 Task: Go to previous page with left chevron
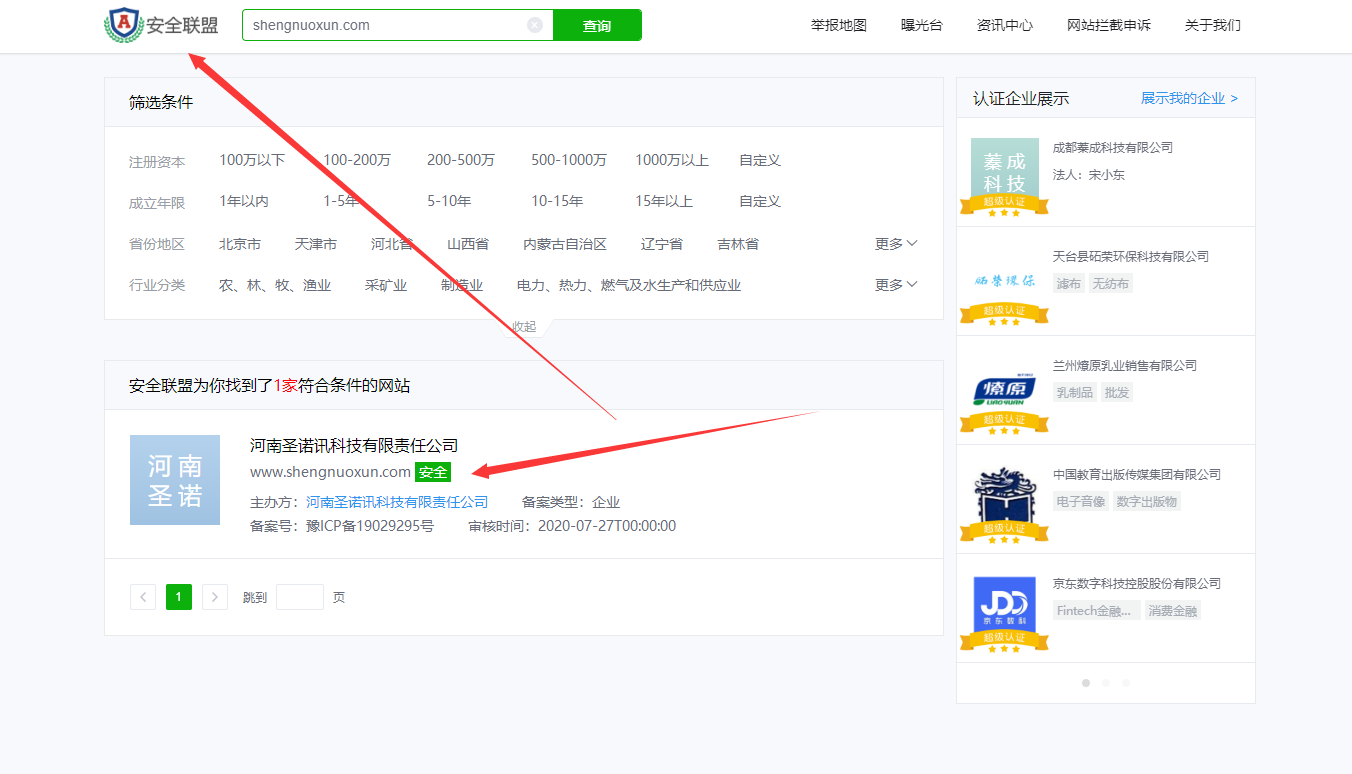[x=143, y=597]
